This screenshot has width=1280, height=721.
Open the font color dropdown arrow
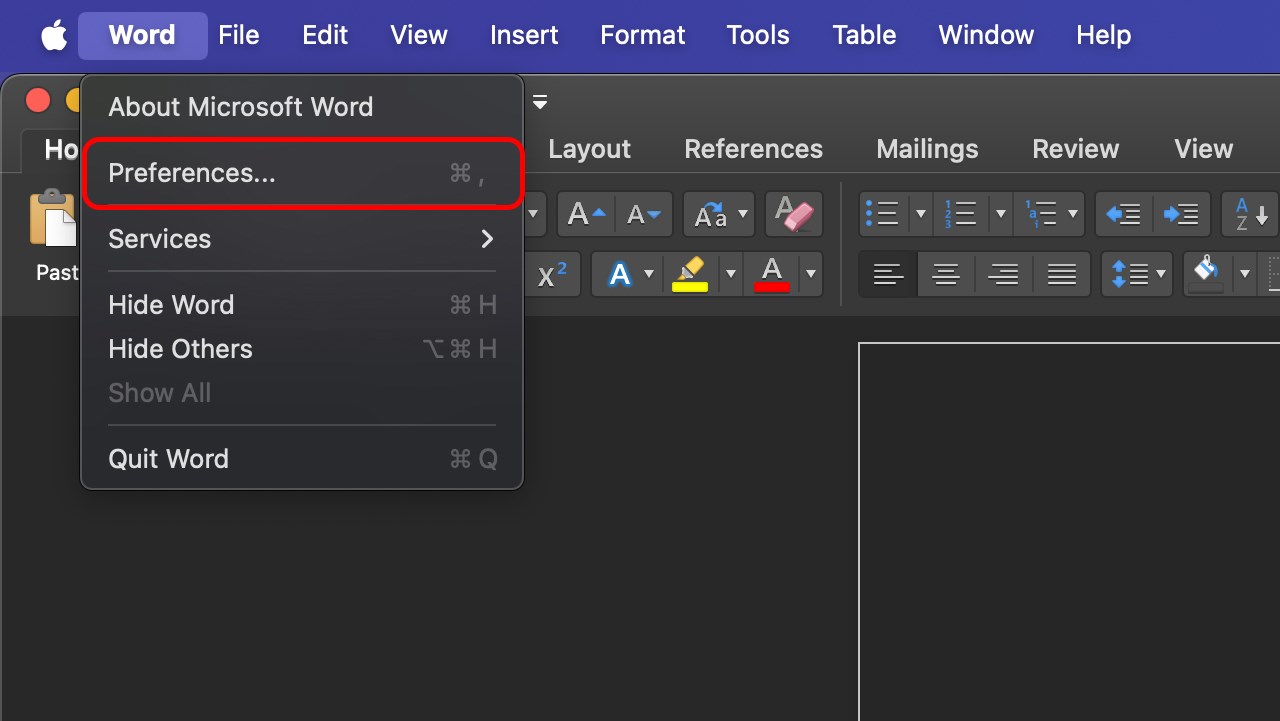click(810, 274)
